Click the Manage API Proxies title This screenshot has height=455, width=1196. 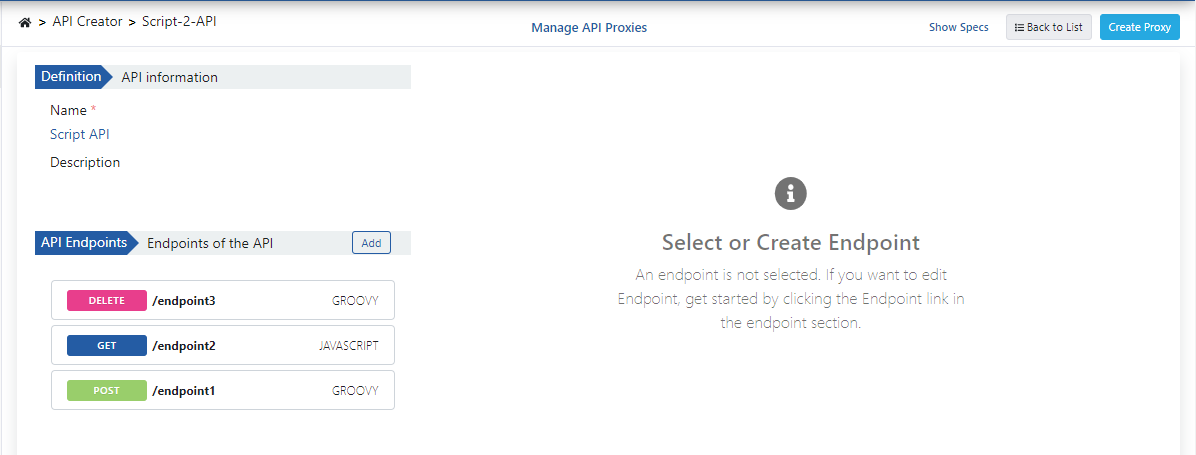pyautogui.click(x=589, y=28)
